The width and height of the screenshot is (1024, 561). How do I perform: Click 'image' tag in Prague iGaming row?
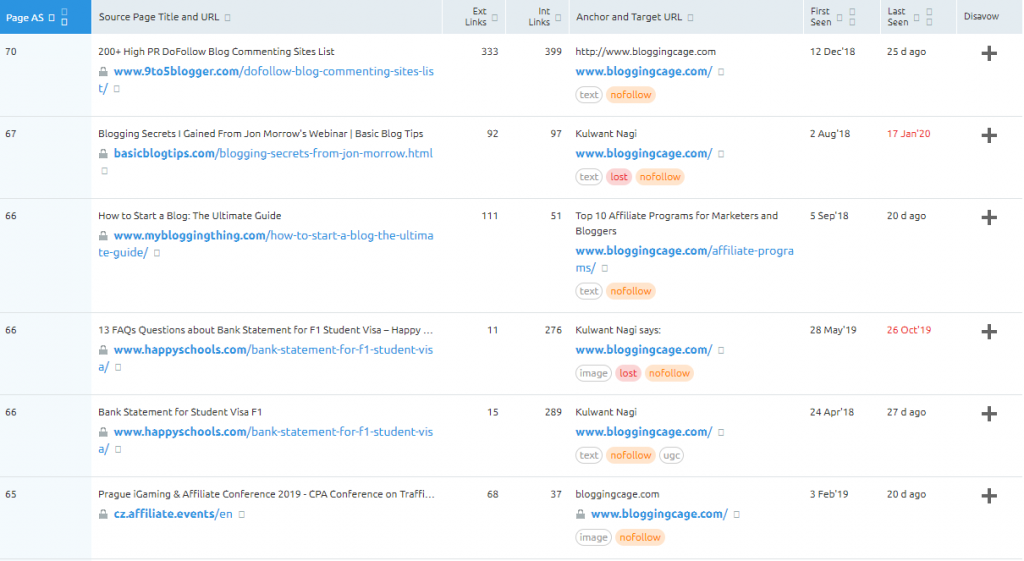(594, 537)
